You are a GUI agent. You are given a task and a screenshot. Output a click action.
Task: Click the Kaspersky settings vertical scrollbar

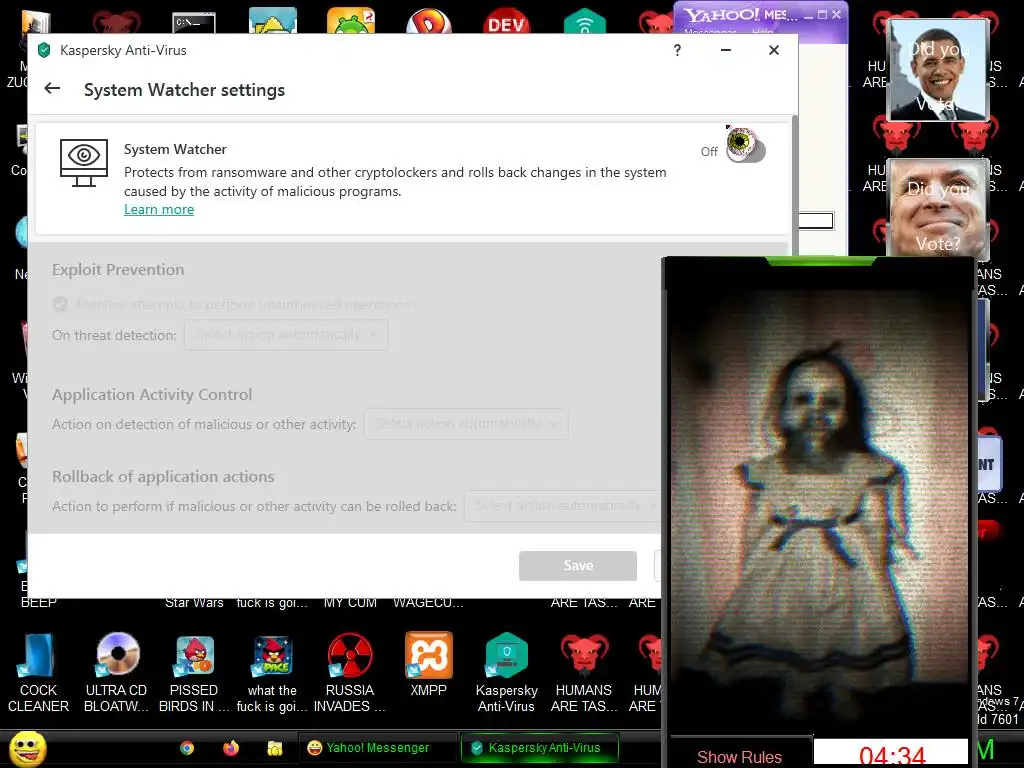(794, 185)
